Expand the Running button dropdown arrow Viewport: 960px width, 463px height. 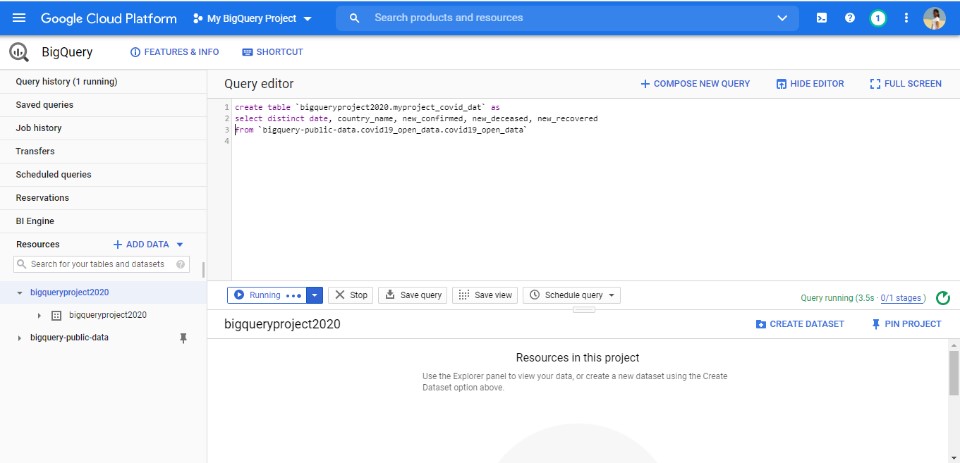314,295
